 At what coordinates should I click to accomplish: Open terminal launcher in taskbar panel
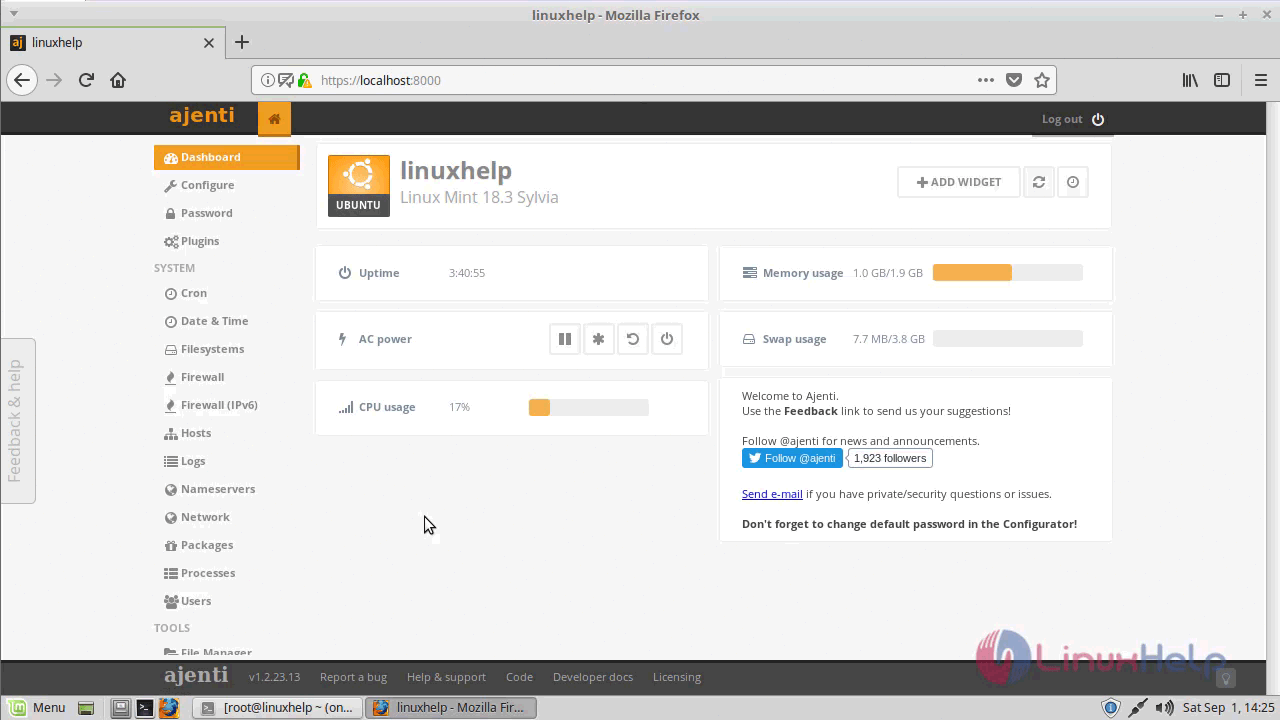[145, 707]
